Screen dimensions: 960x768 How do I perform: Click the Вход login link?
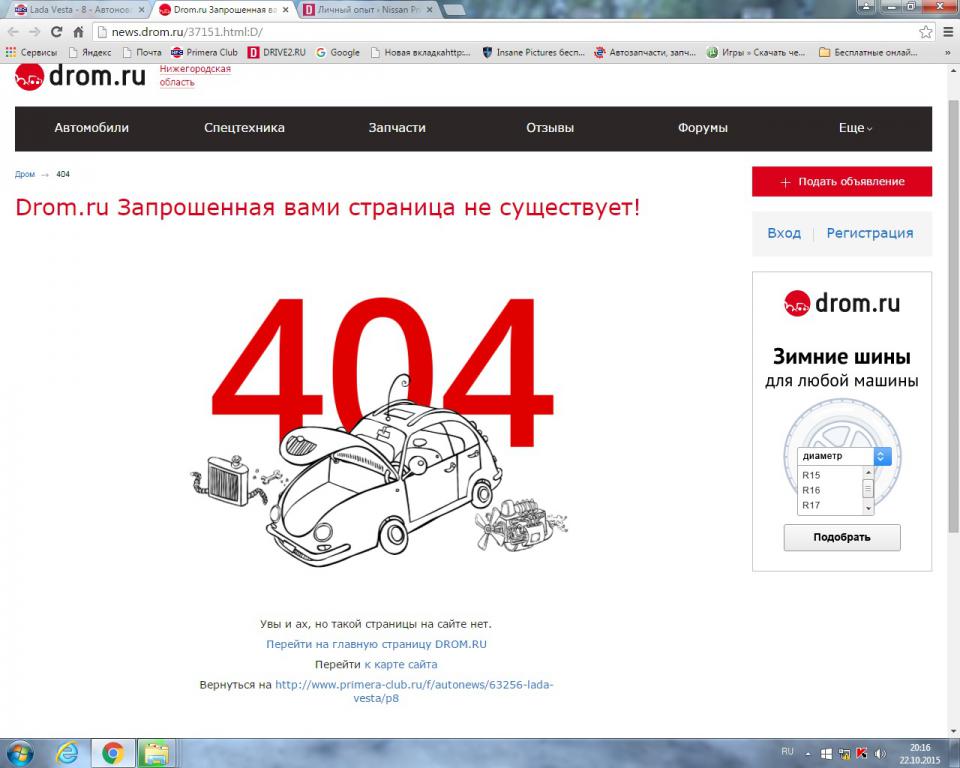coord(784,233)
